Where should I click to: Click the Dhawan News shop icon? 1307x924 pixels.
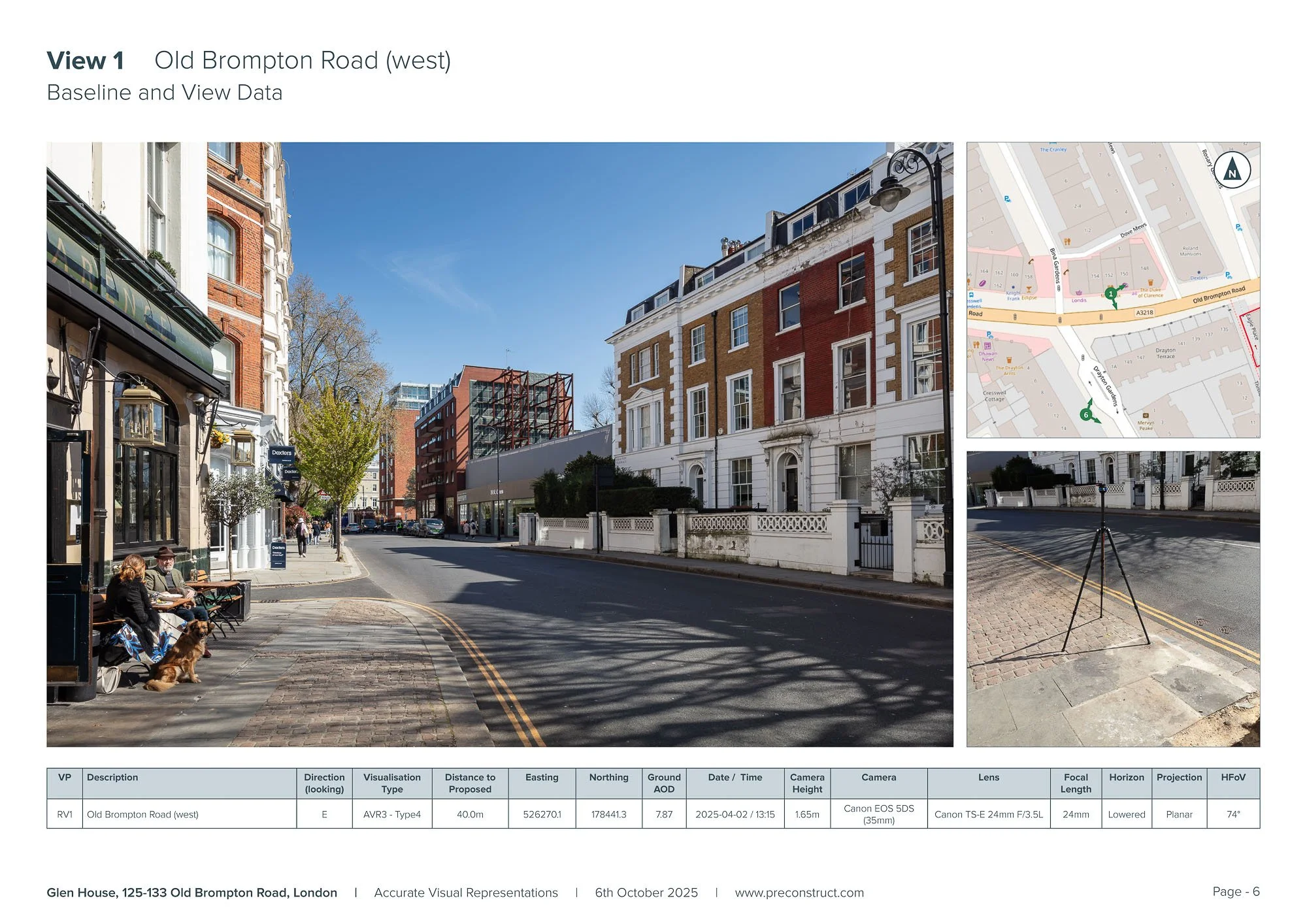point(987,346)
